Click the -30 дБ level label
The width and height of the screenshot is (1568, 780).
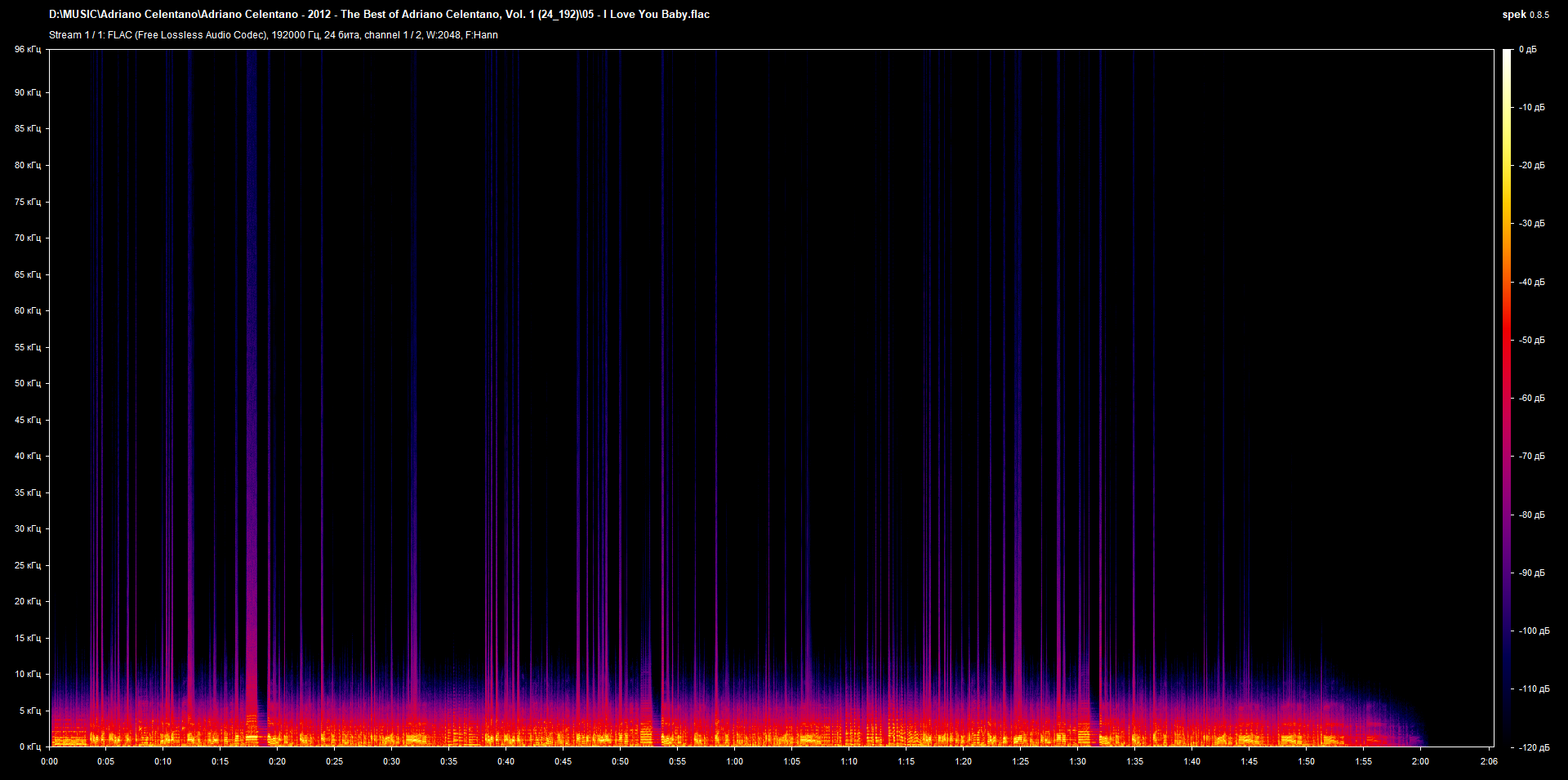tap(1532, 223)
